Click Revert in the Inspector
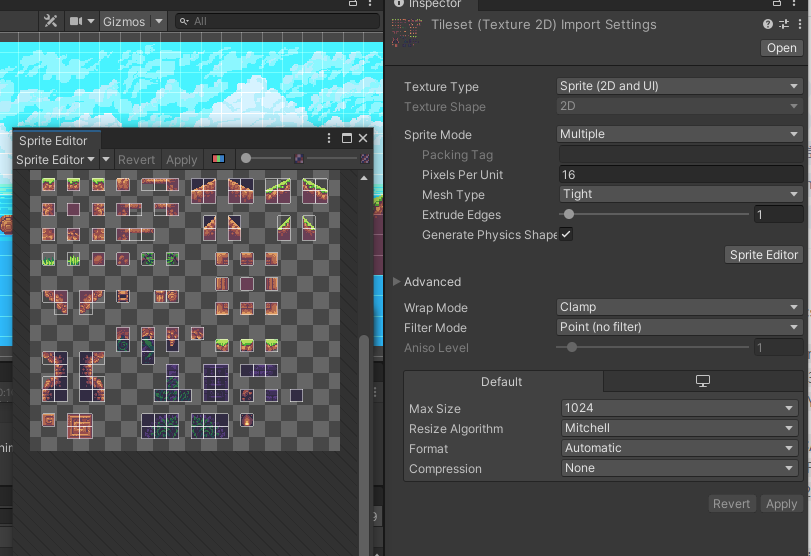 point(731,504)
